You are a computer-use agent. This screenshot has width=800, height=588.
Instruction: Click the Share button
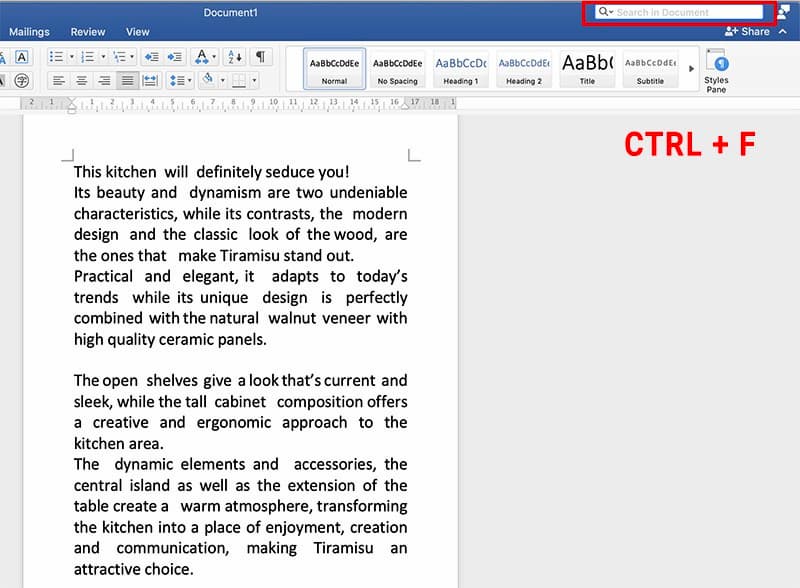tap(748, 31)
